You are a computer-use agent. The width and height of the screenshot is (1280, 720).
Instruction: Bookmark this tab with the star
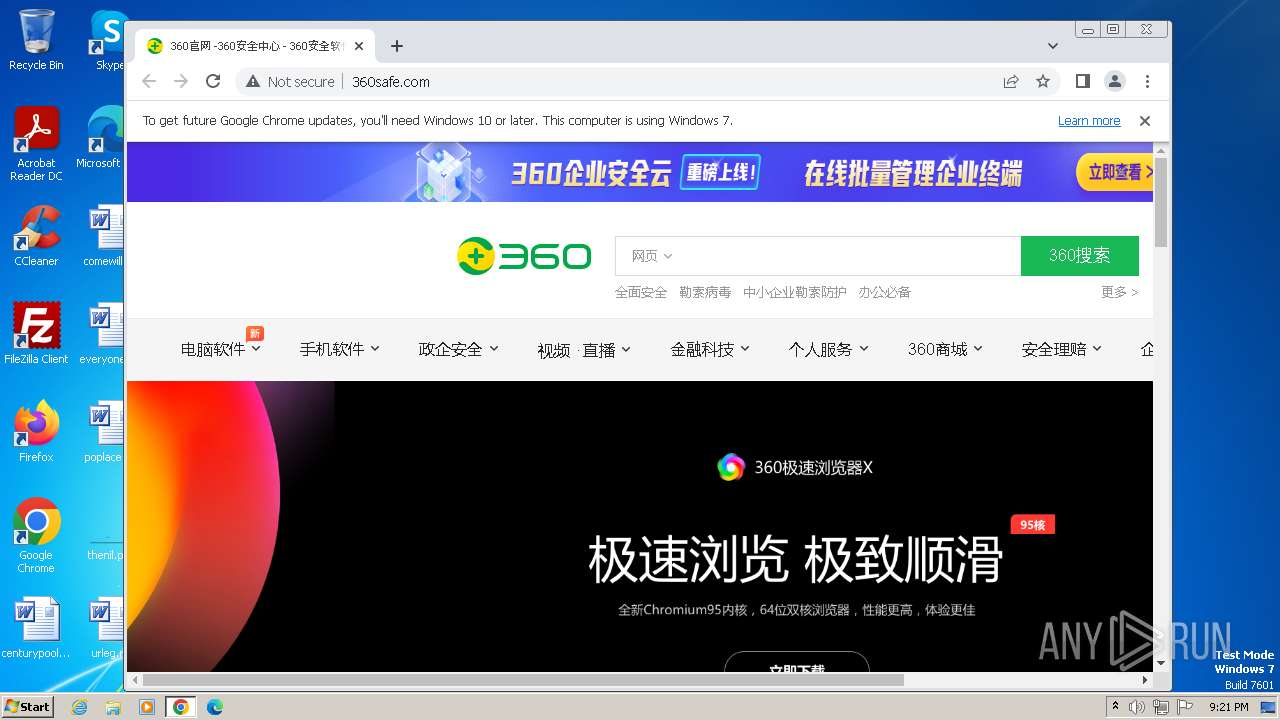1043,82
